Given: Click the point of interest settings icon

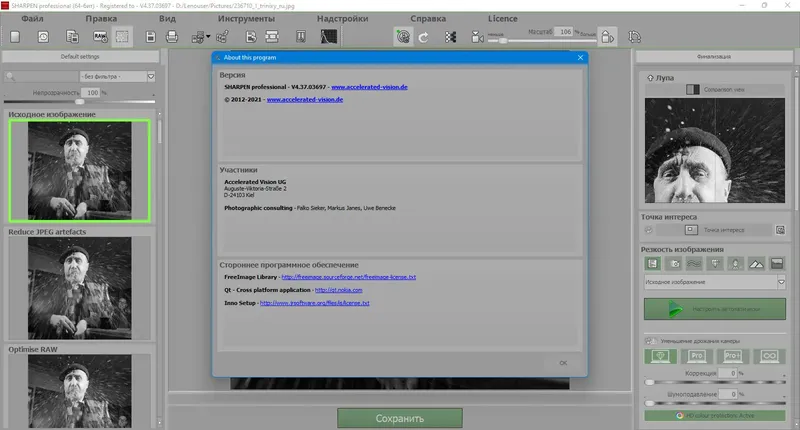Looking at the screenshot, I should (780, 230).
